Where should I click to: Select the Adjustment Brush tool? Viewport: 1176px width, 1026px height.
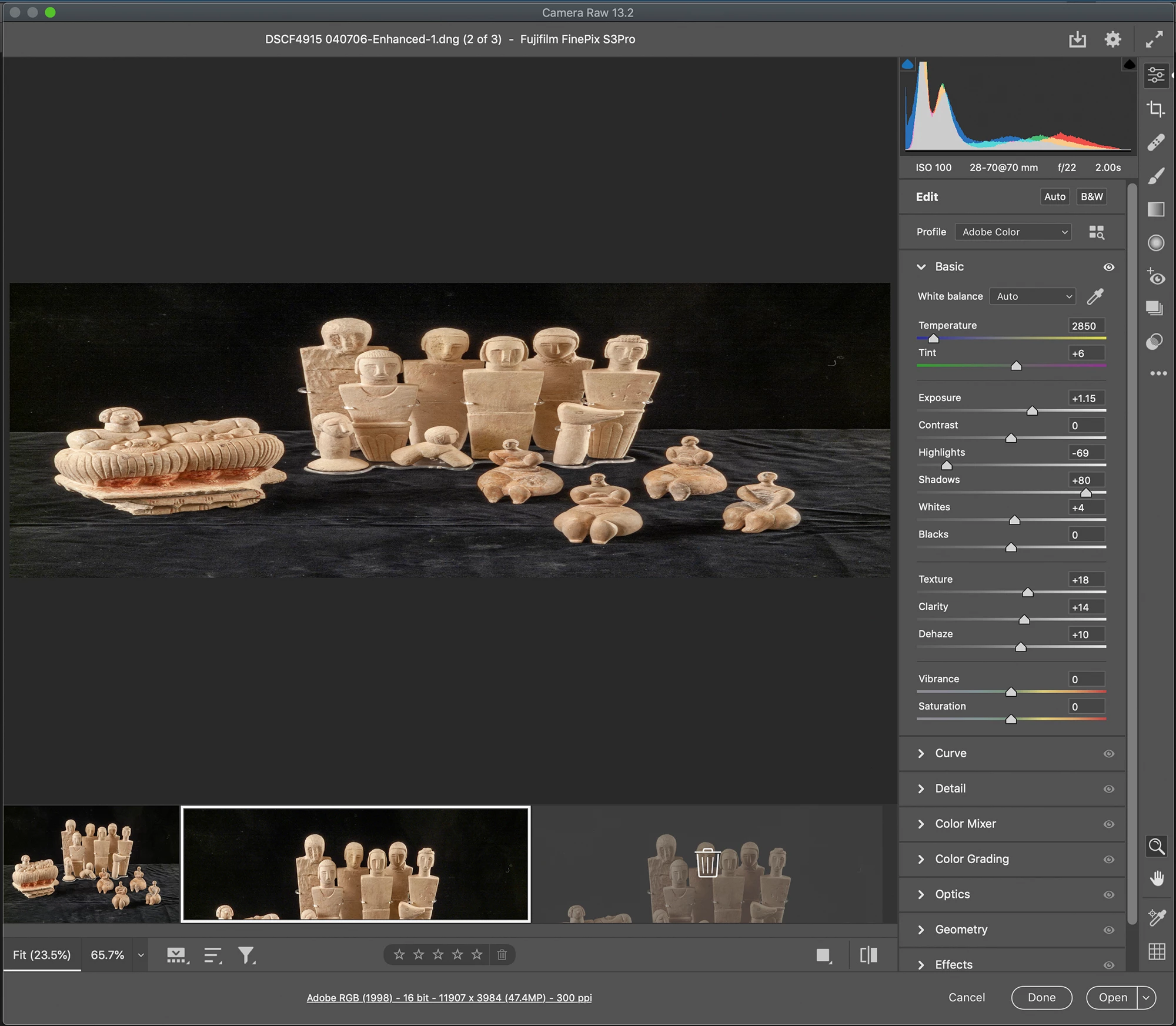click(x=1155, y=176)
